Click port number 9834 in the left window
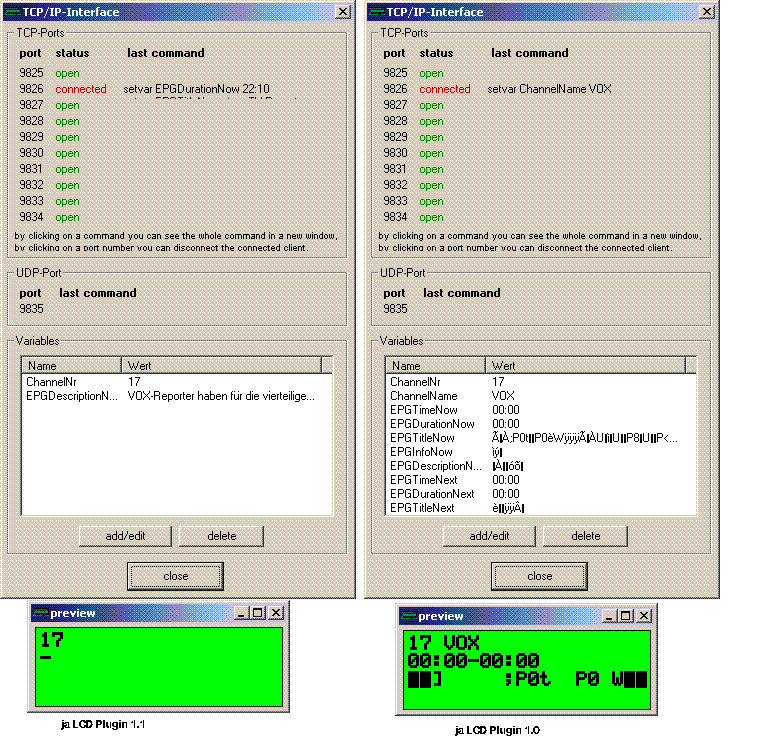 coord(31,217)
